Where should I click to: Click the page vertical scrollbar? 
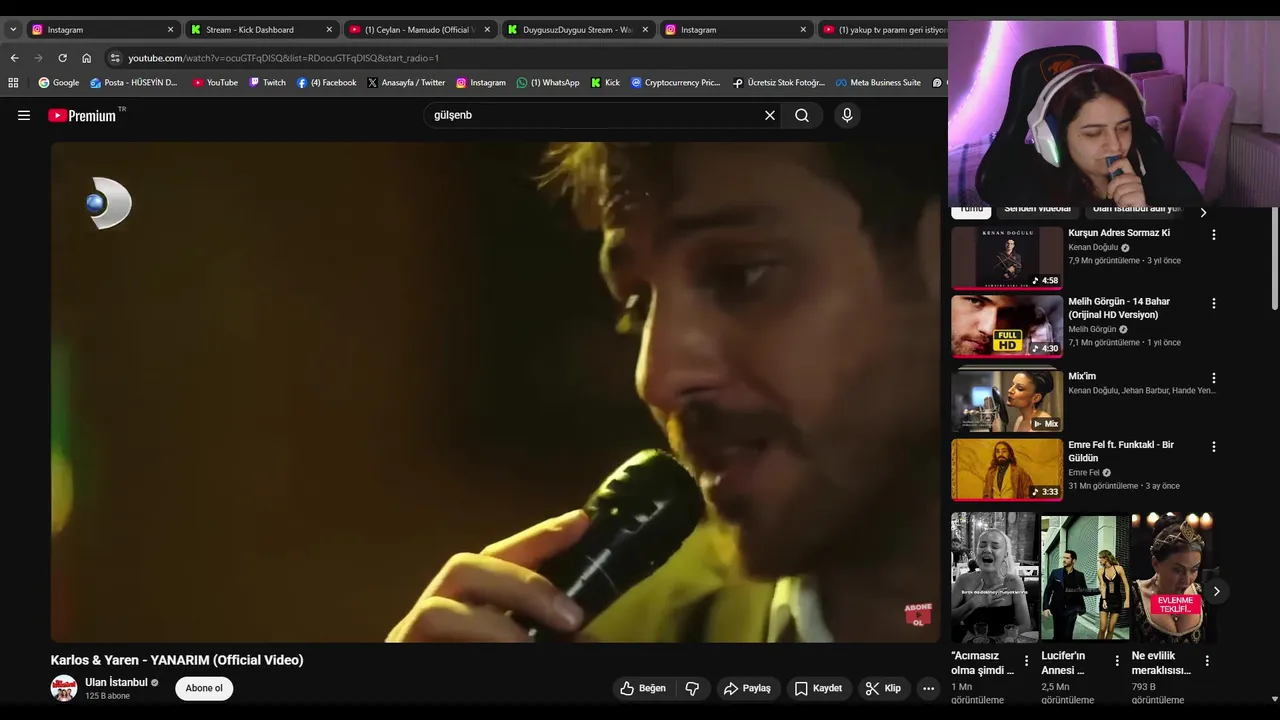pyautogui.click(x=1273, y=260)
